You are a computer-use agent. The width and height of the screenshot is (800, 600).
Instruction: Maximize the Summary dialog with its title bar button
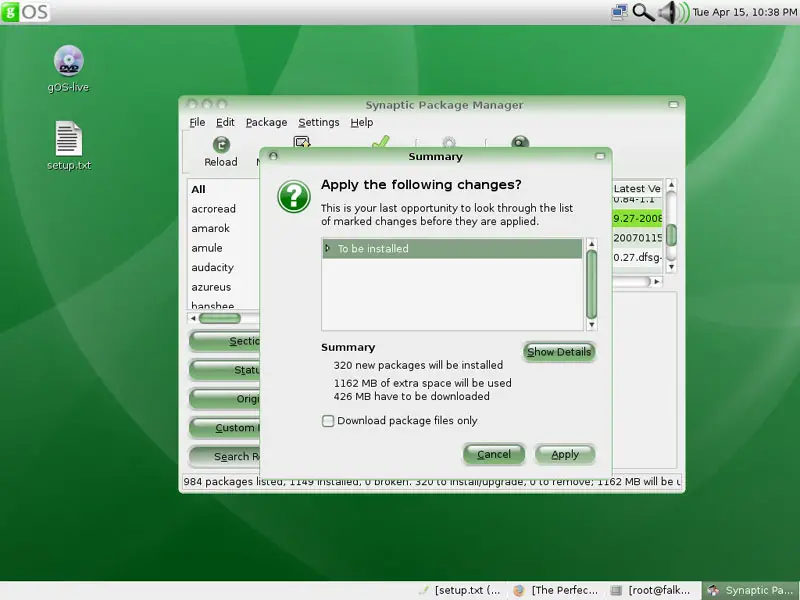coord(600,156)
